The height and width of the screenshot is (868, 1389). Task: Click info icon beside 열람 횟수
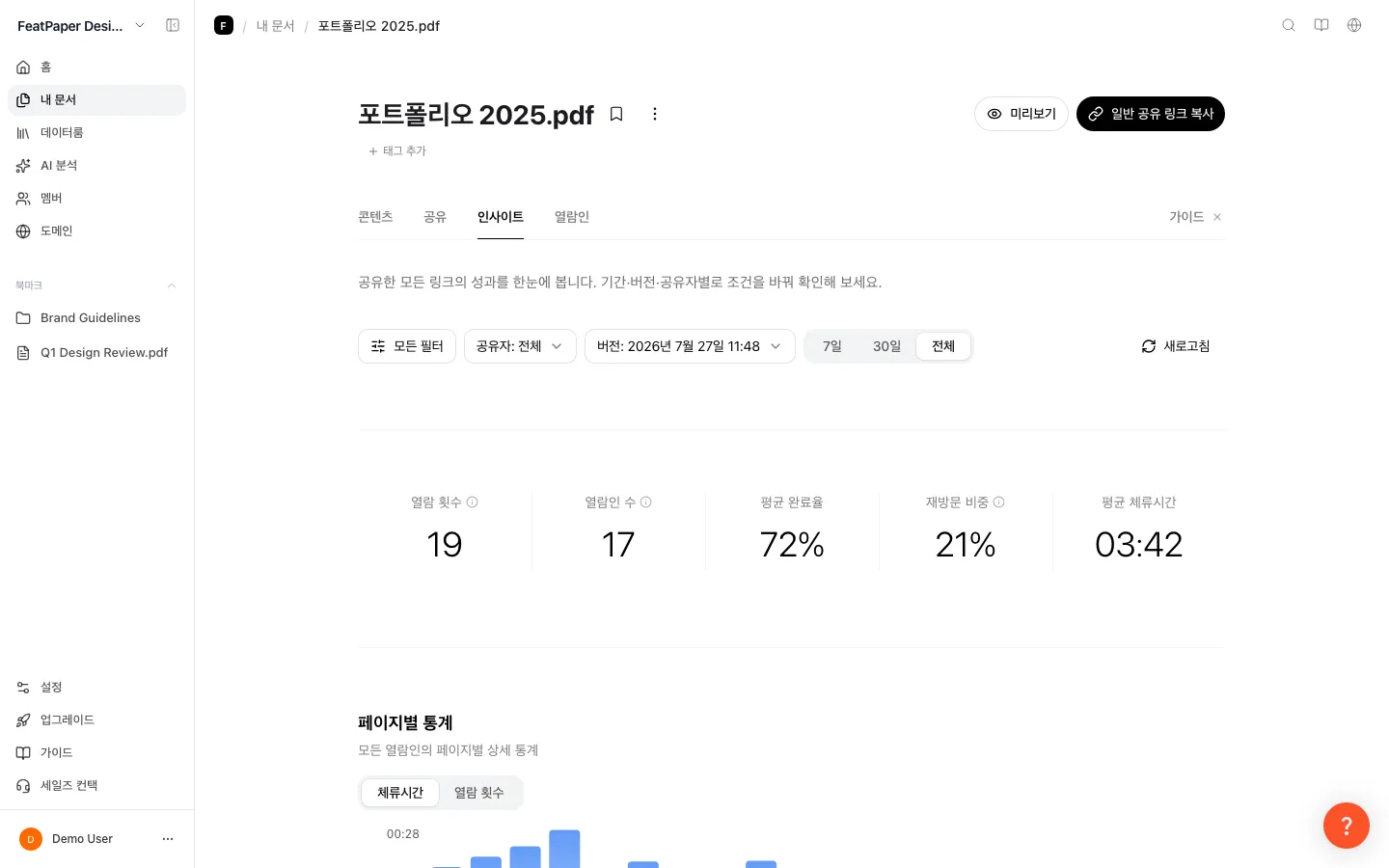pos(473,502)
